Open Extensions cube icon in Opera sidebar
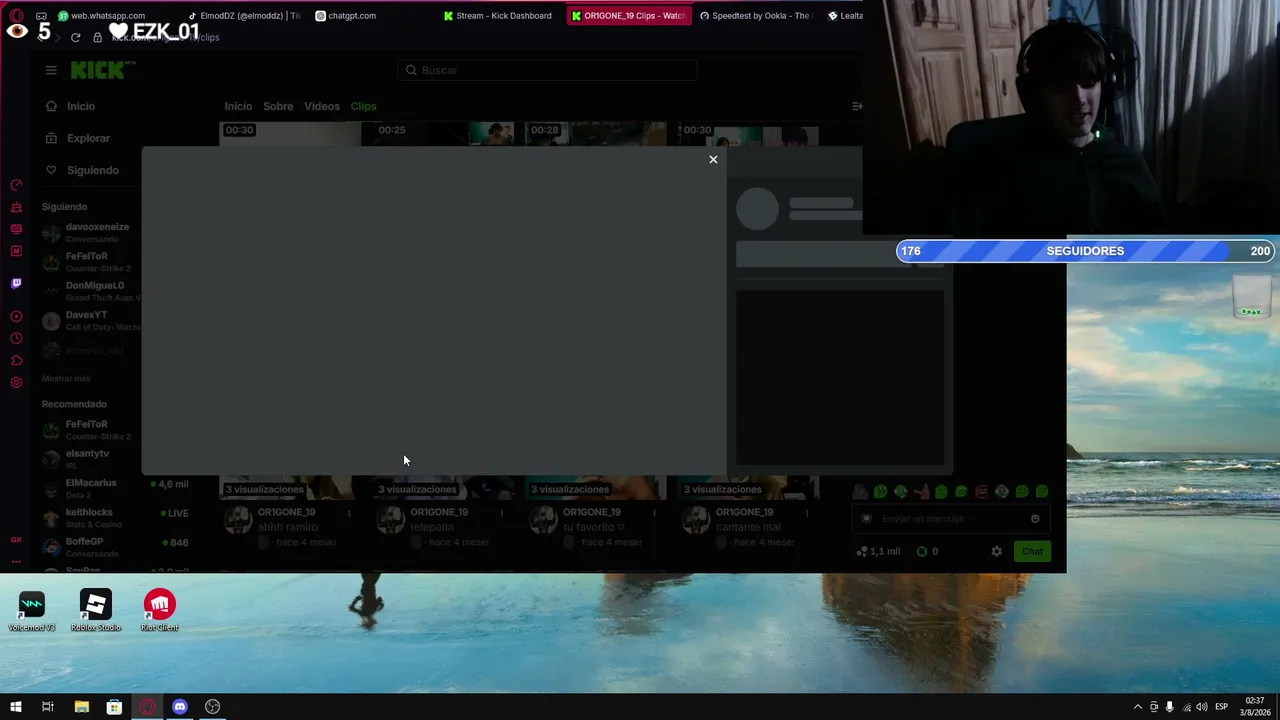This screenshot has height=720, width=1280. pyautogui.click(x=16, y=360)
